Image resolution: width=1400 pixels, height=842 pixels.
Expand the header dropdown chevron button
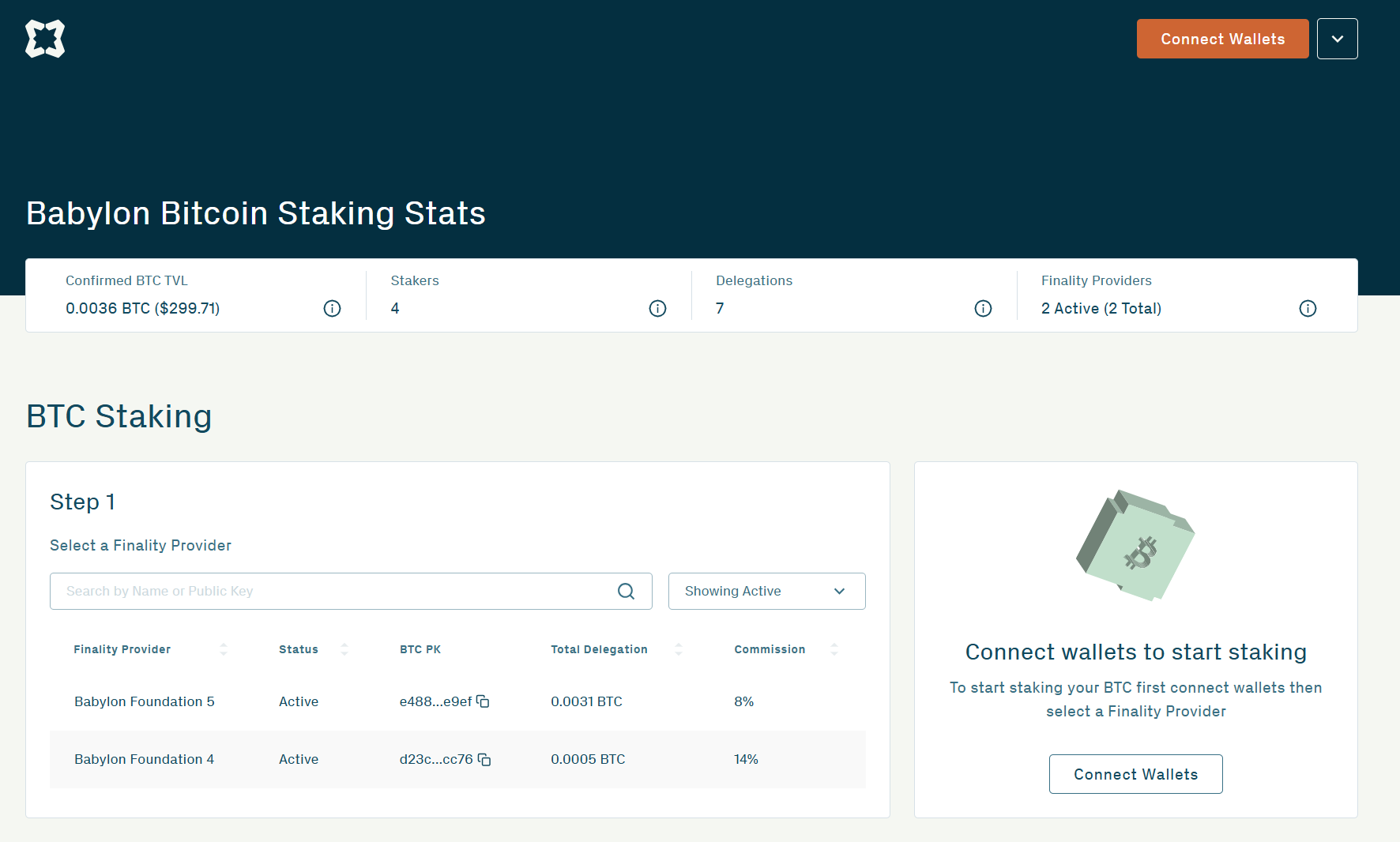pyautogui.click(x=1338, y=39)
